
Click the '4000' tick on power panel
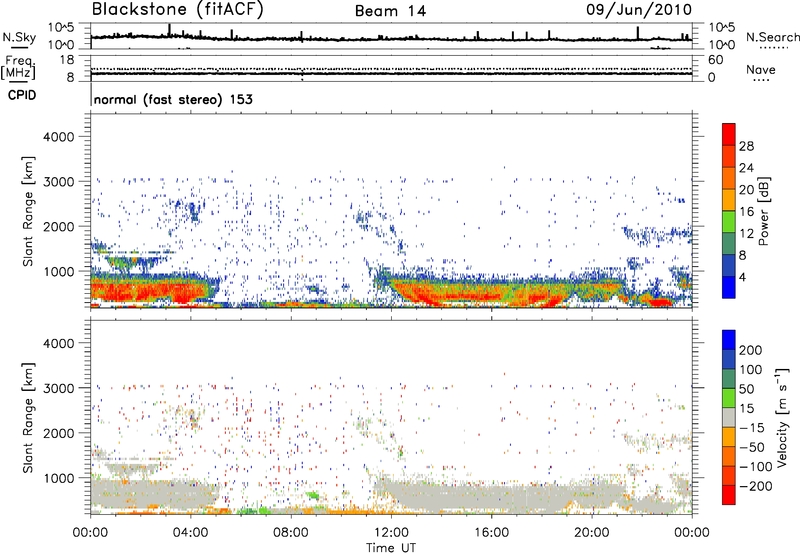pyautogui.click(x=59, y=137)
